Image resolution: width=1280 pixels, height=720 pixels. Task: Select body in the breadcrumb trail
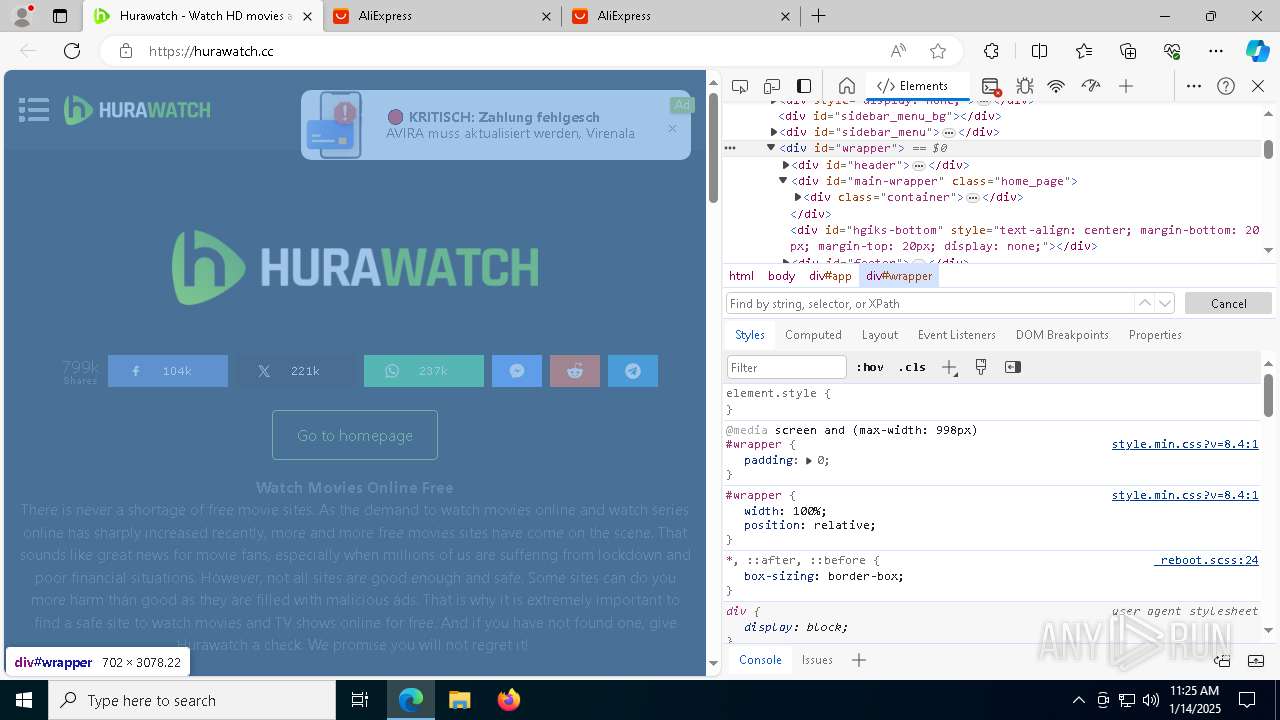pos(781,276)
